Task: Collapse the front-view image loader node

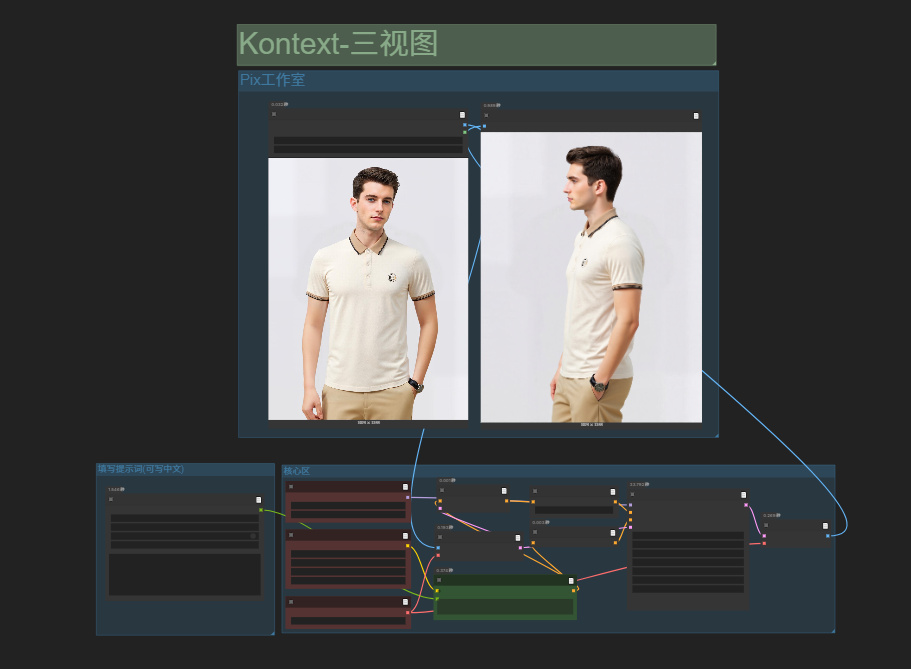Action: tap(274, 115)
